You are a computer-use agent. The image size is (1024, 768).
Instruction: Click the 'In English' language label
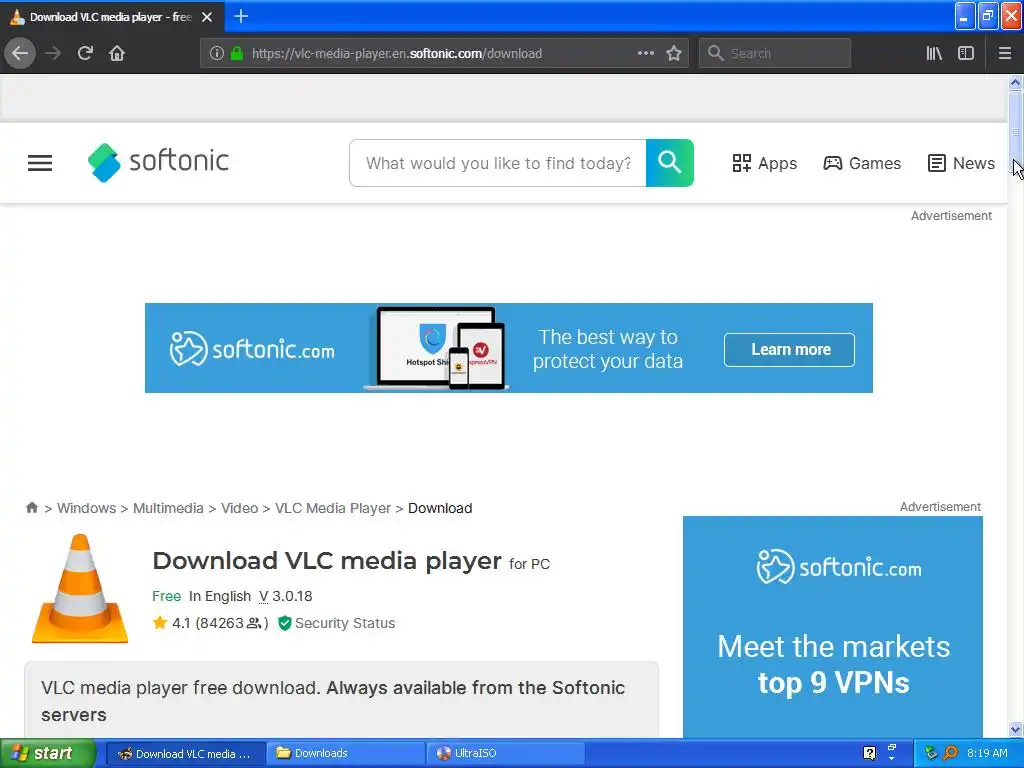click(219, 596)
